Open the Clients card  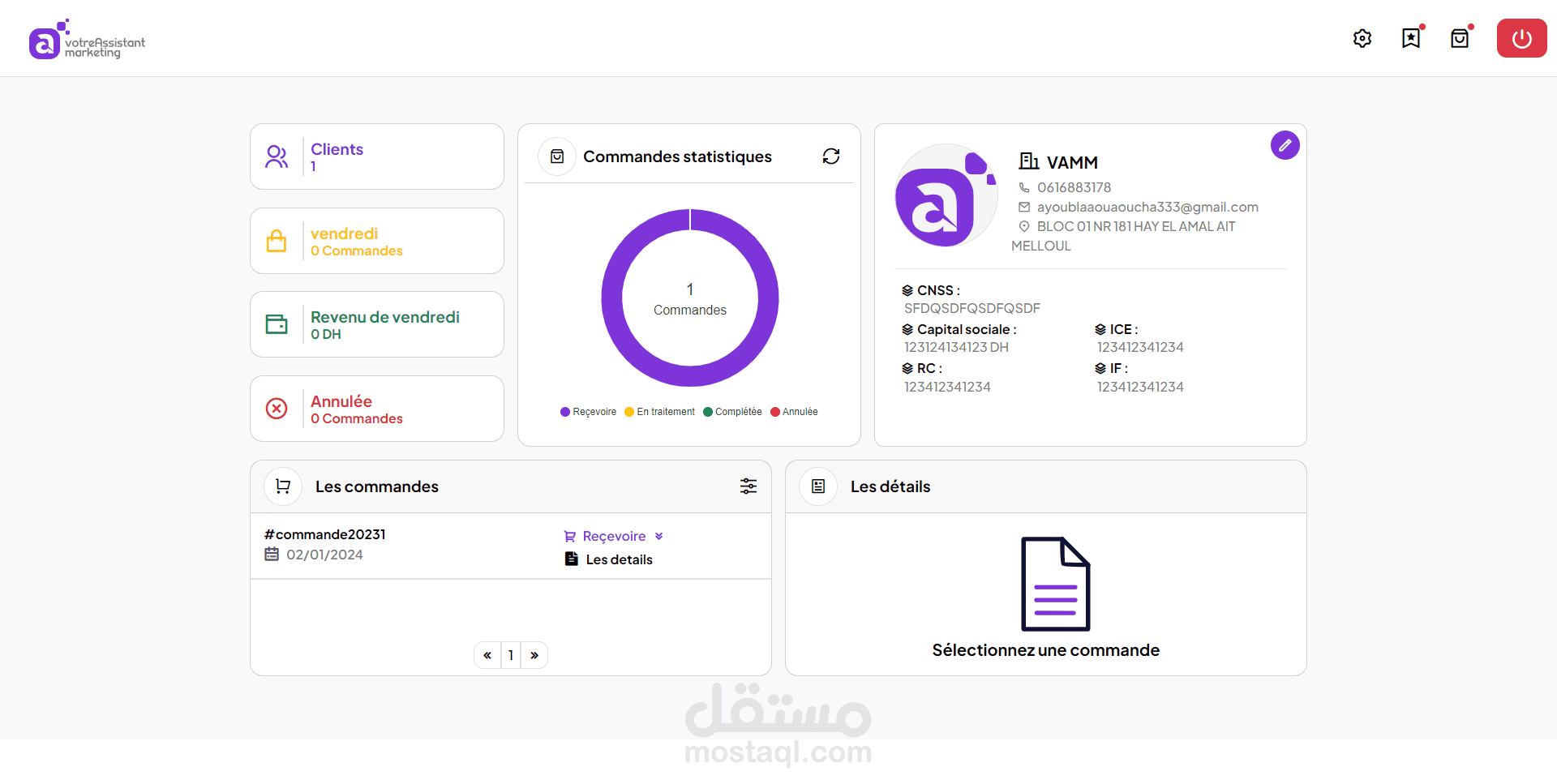point(377,156)
